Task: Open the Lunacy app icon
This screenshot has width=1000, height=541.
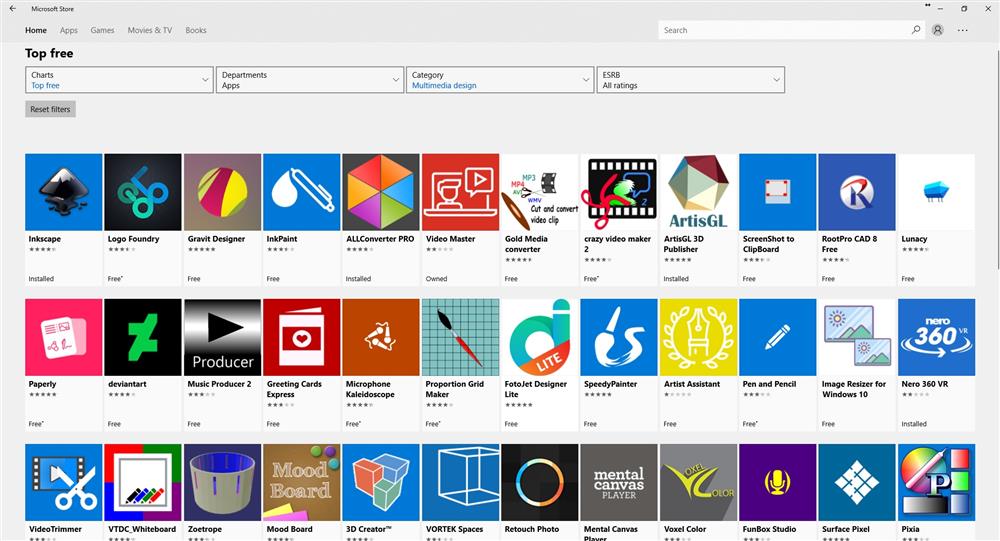Action: 936,192
